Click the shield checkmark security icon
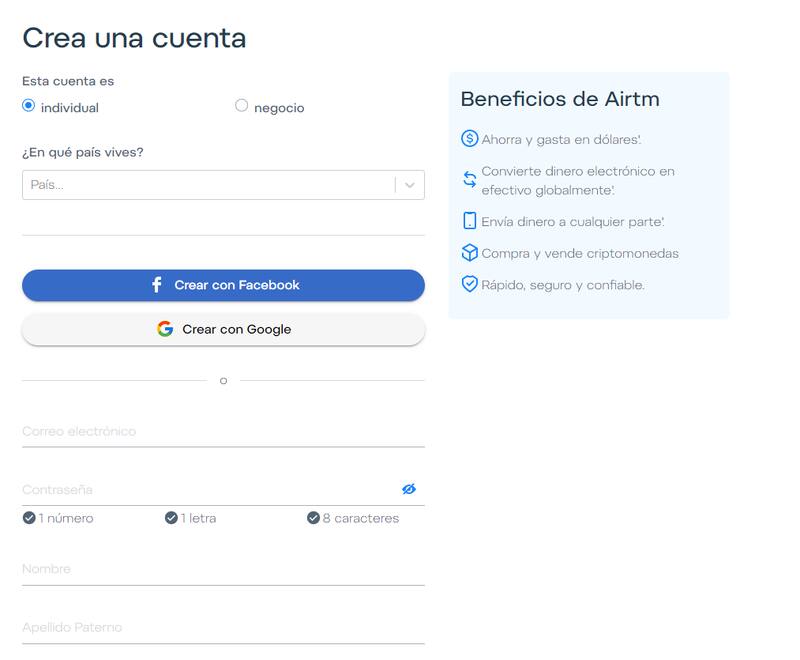Image resolution: width=800 pixels, height=660 pixels. pos(469,284)
